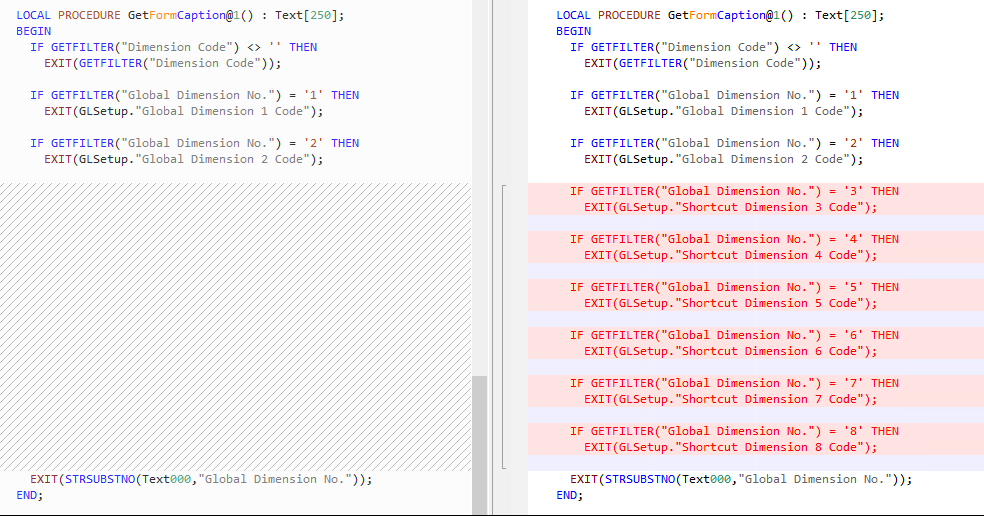Click the left pane's vertical scrollbar thumb
The width and height of the screenshot is (984, 516).
click(x=479, y=445)
